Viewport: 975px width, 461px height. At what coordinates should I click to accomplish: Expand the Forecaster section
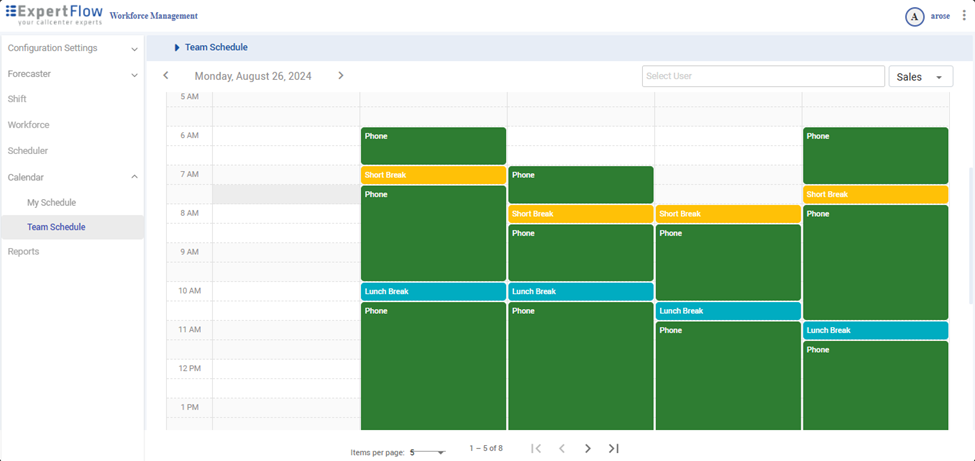(134, 75)
